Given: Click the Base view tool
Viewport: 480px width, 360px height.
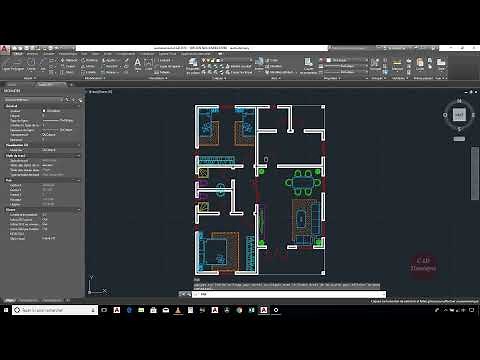Looking at the screenshot, I should click(x=441, y=64).
